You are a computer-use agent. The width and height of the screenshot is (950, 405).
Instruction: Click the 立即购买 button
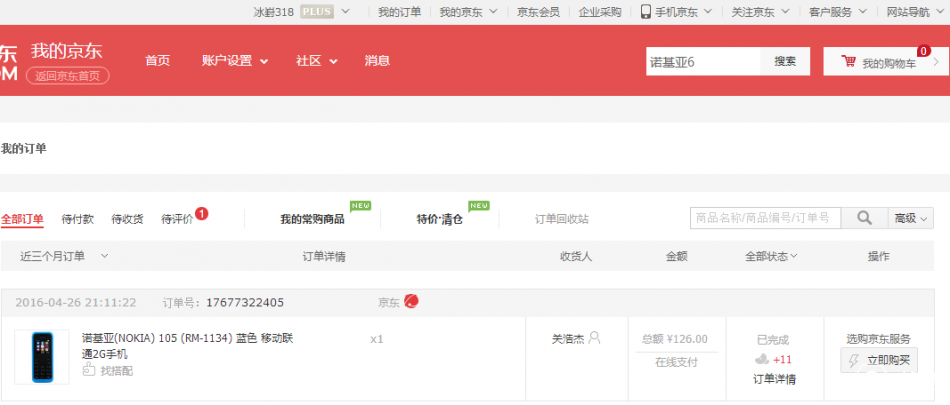pos(879,360)
